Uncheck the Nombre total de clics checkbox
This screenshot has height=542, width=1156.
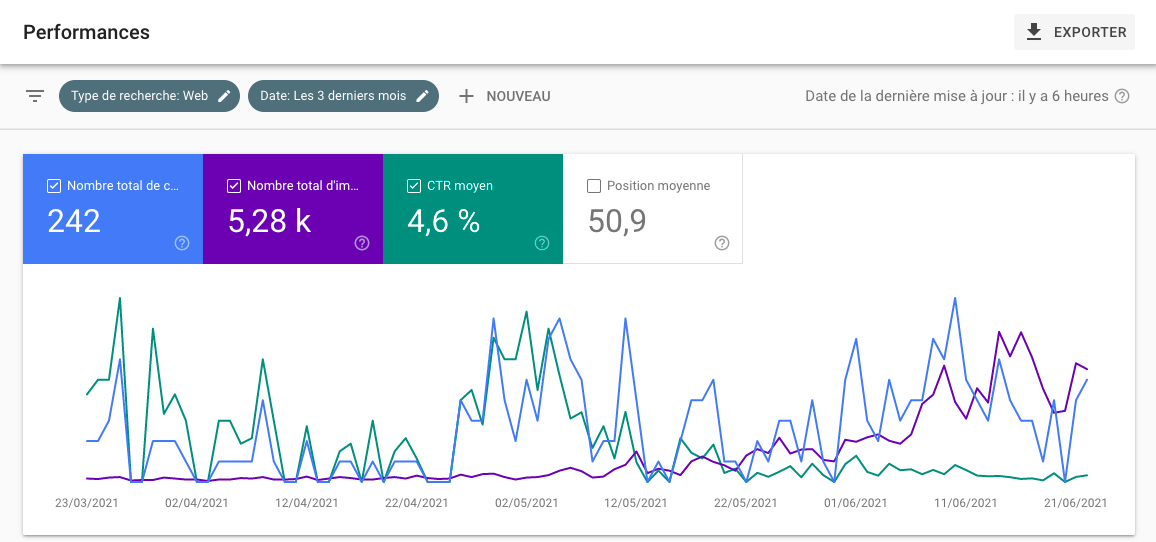point(54,186)
